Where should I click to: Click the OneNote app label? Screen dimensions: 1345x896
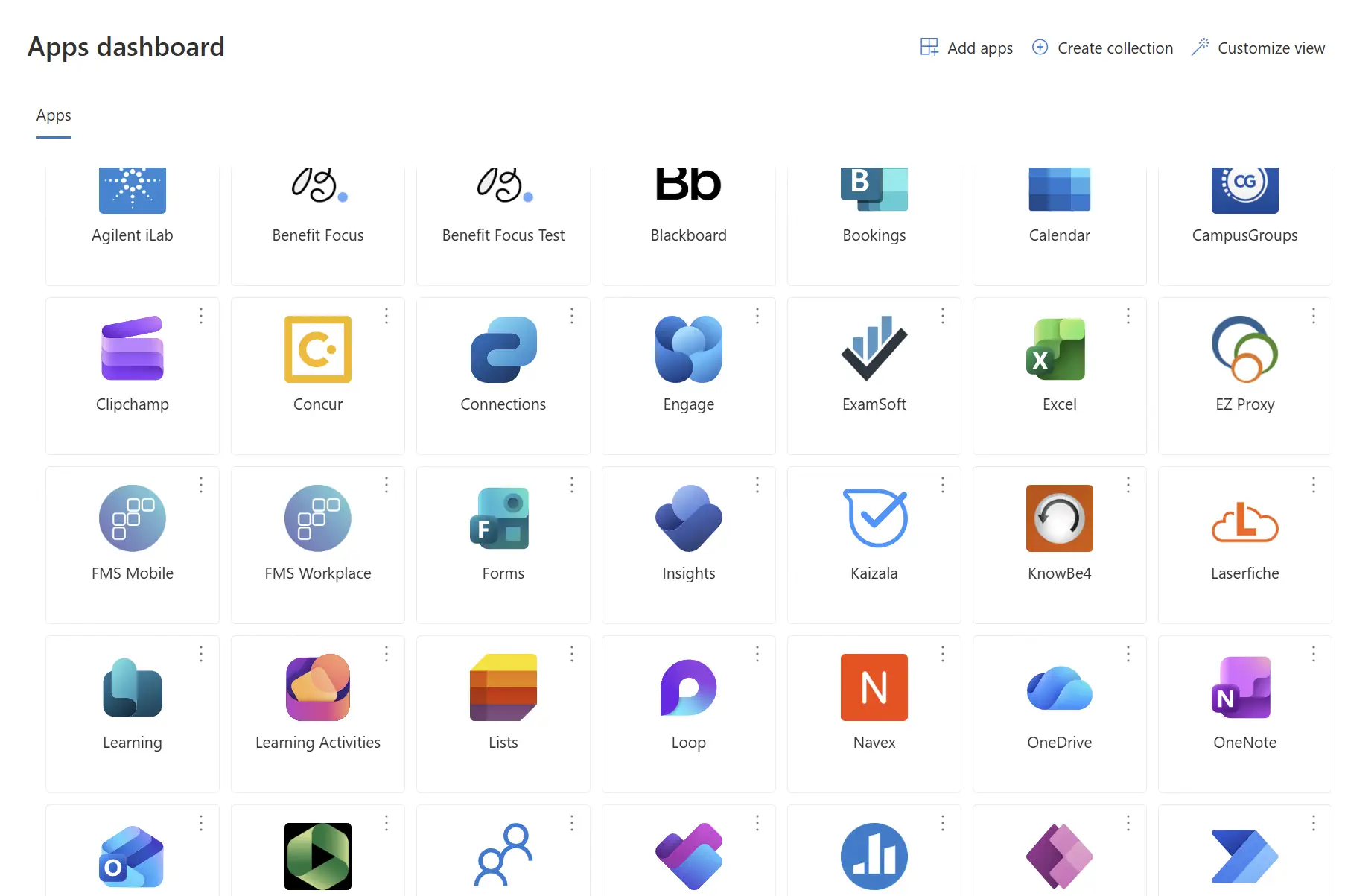point(1245,743)
